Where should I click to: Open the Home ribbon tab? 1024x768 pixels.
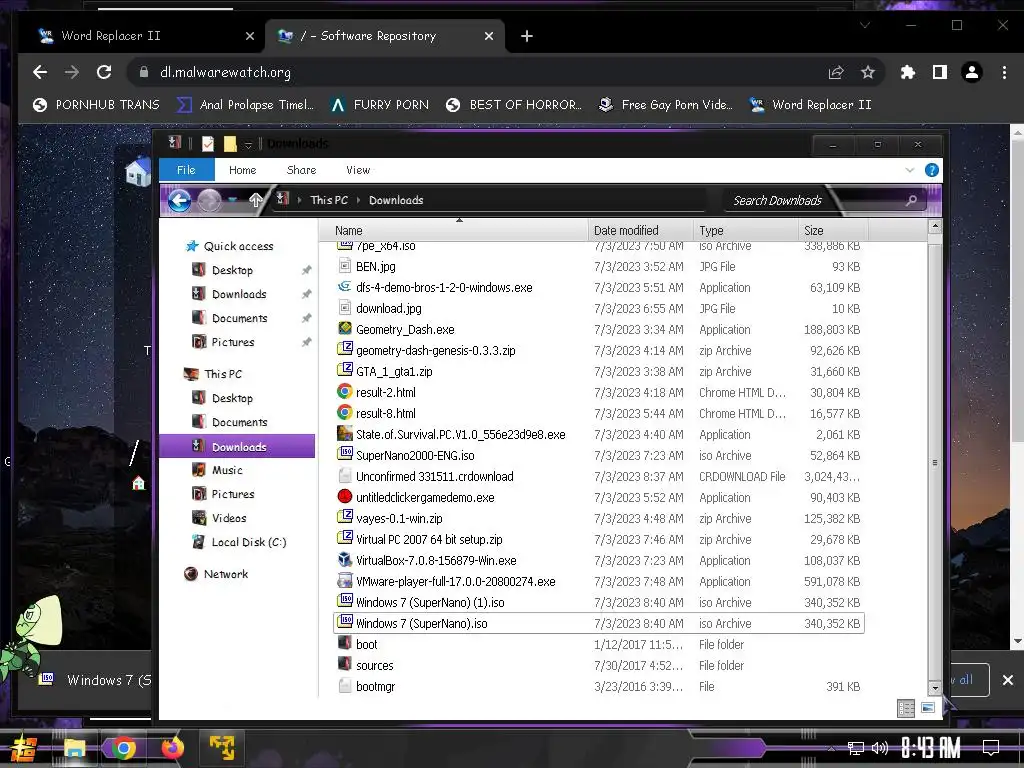click(x=242, y=170)
